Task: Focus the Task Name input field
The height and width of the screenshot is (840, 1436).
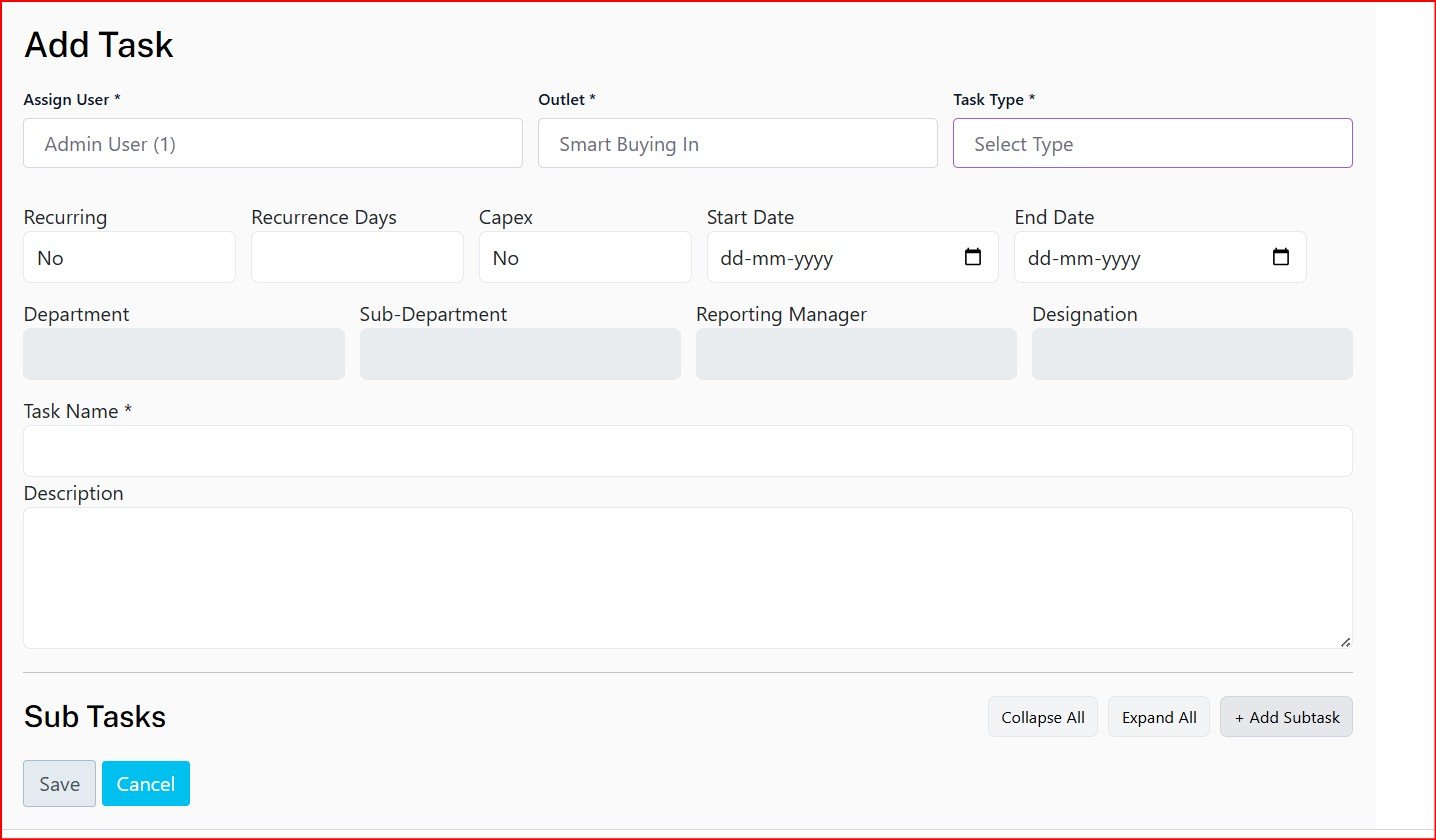Action: (687, 451)
